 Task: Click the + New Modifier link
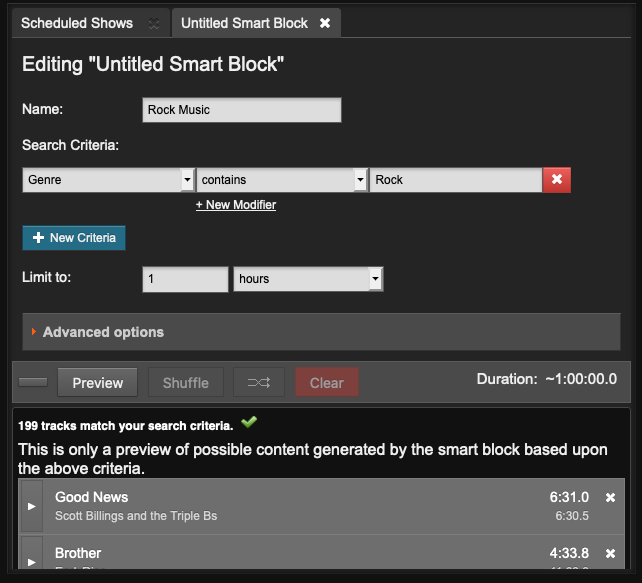[x=236, y=205]
